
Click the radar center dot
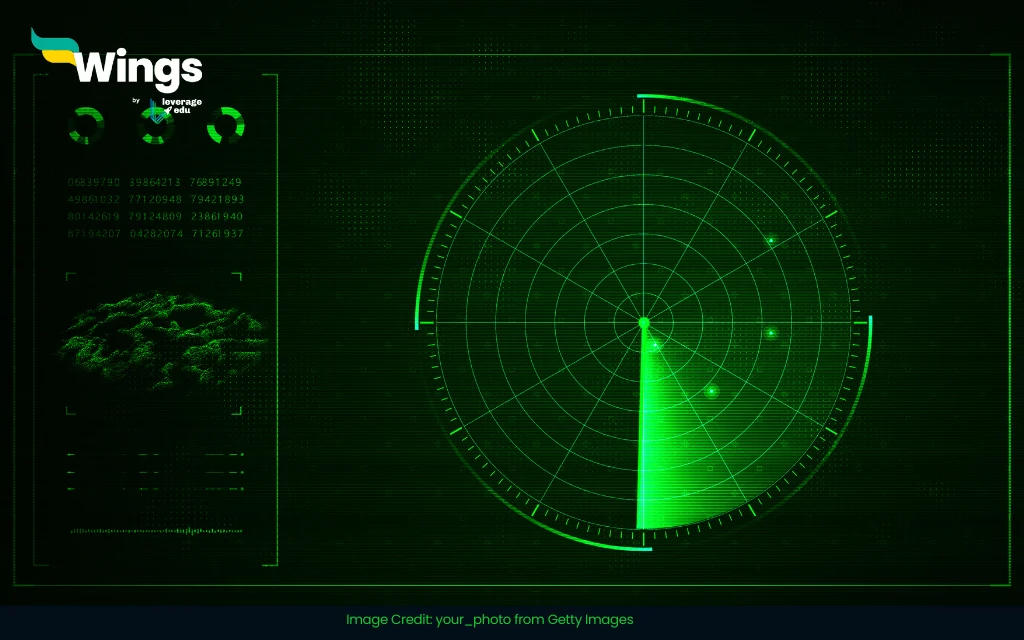[x=644, y=322]
